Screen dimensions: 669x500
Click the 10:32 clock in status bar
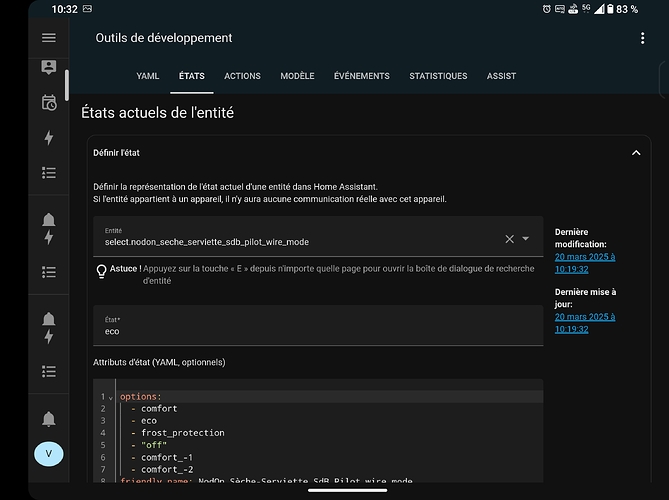(64, 9)
